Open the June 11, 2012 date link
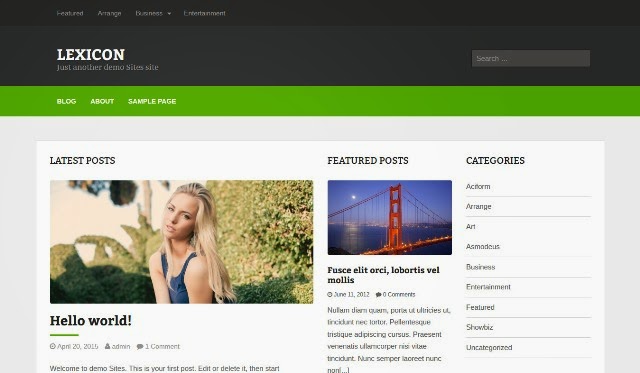 (351, 294)
